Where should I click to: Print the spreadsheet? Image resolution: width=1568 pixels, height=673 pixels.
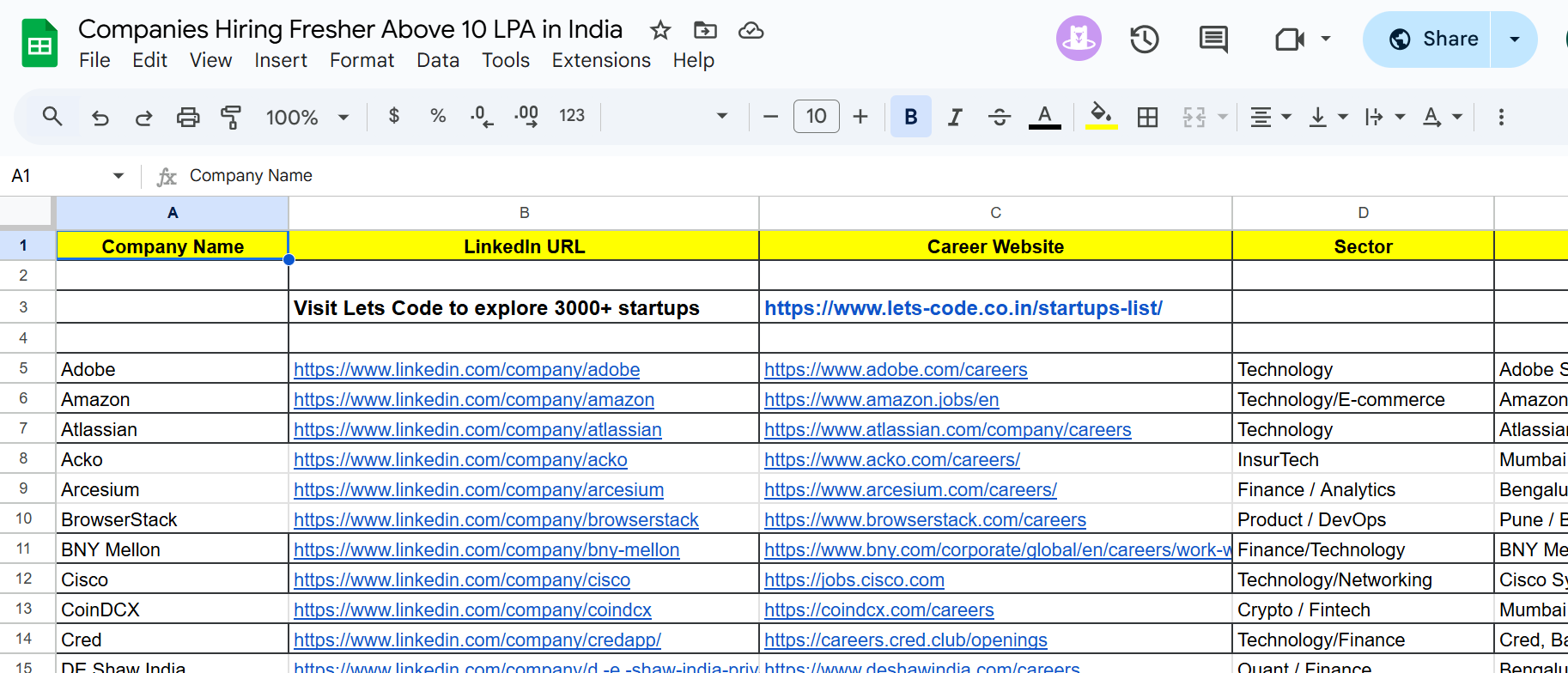[x=188, y=117]
